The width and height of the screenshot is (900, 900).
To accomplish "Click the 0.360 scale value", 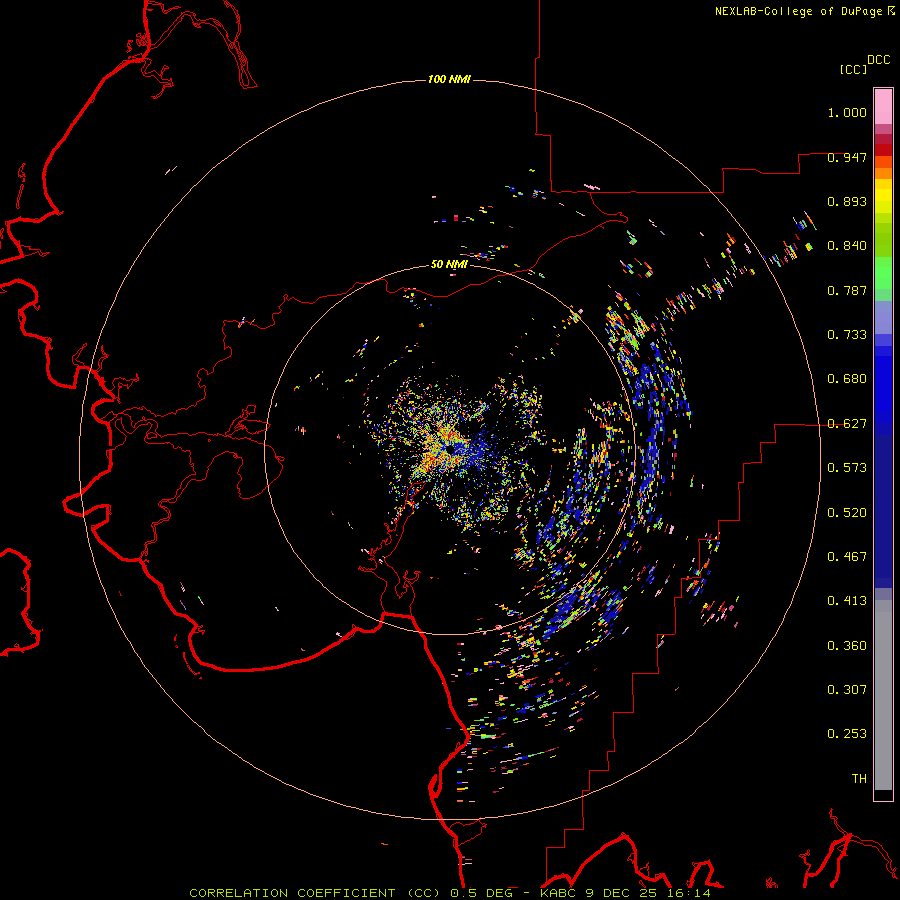I will [x=847, y=646].
